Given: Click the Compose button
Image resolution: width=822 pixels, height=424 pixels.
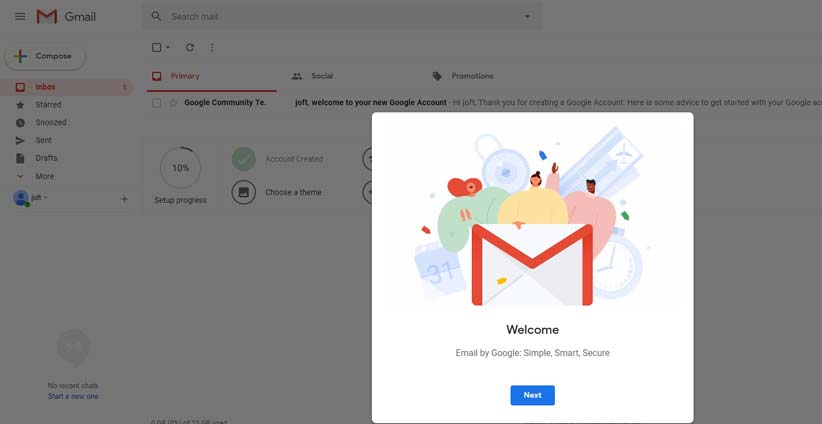Looking at the screenshot, I should [x=45, y=56].
